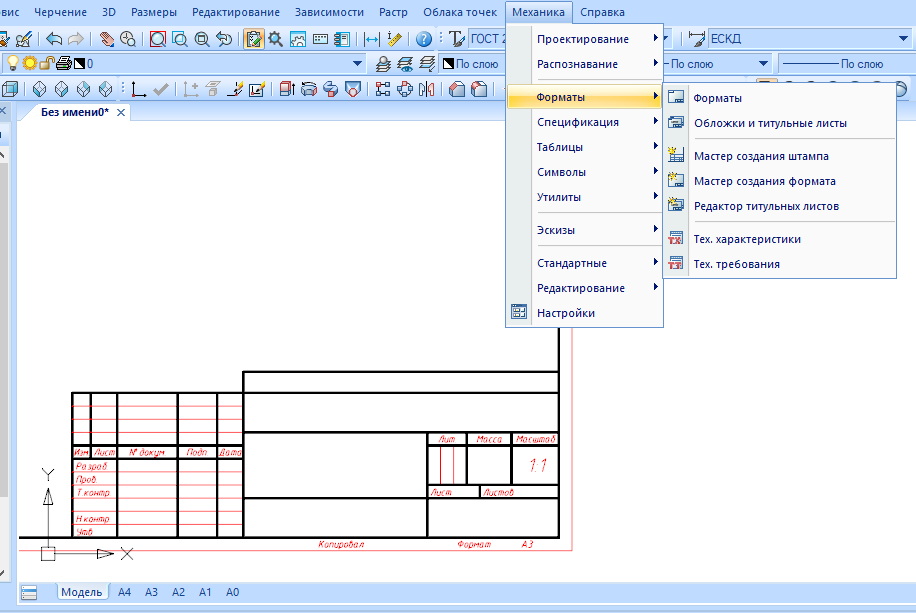Open the Размеры menu

pyautogui.click(x=154, y=12)
